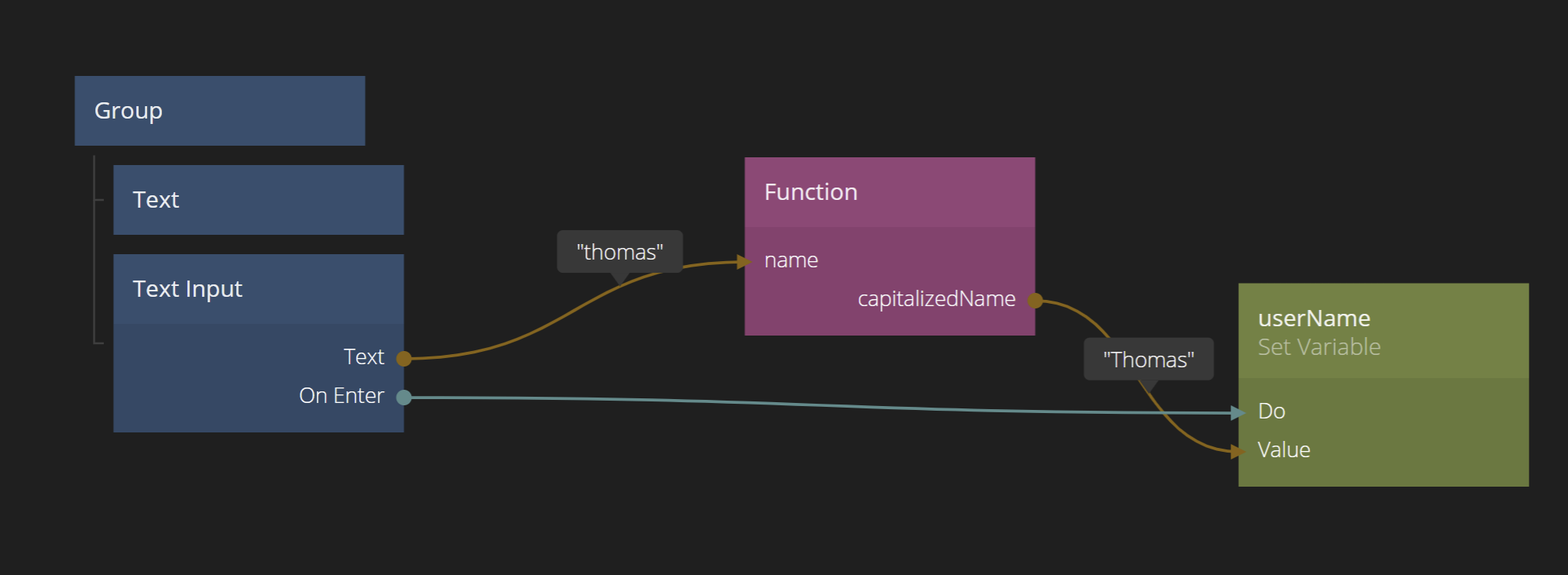Click the capitalizedName output port dot
1568x575 pixels.
[x=1034, y=301]
